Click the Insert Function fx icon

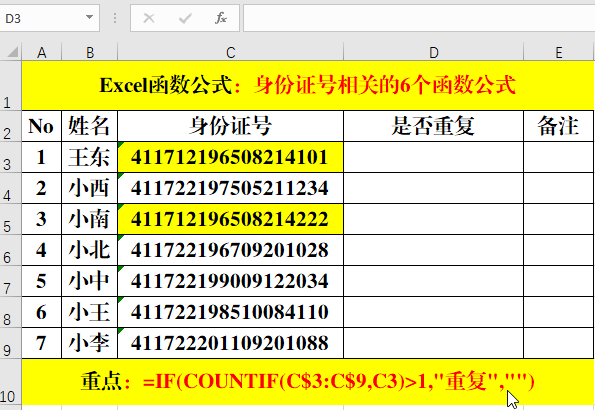point(220,18)
